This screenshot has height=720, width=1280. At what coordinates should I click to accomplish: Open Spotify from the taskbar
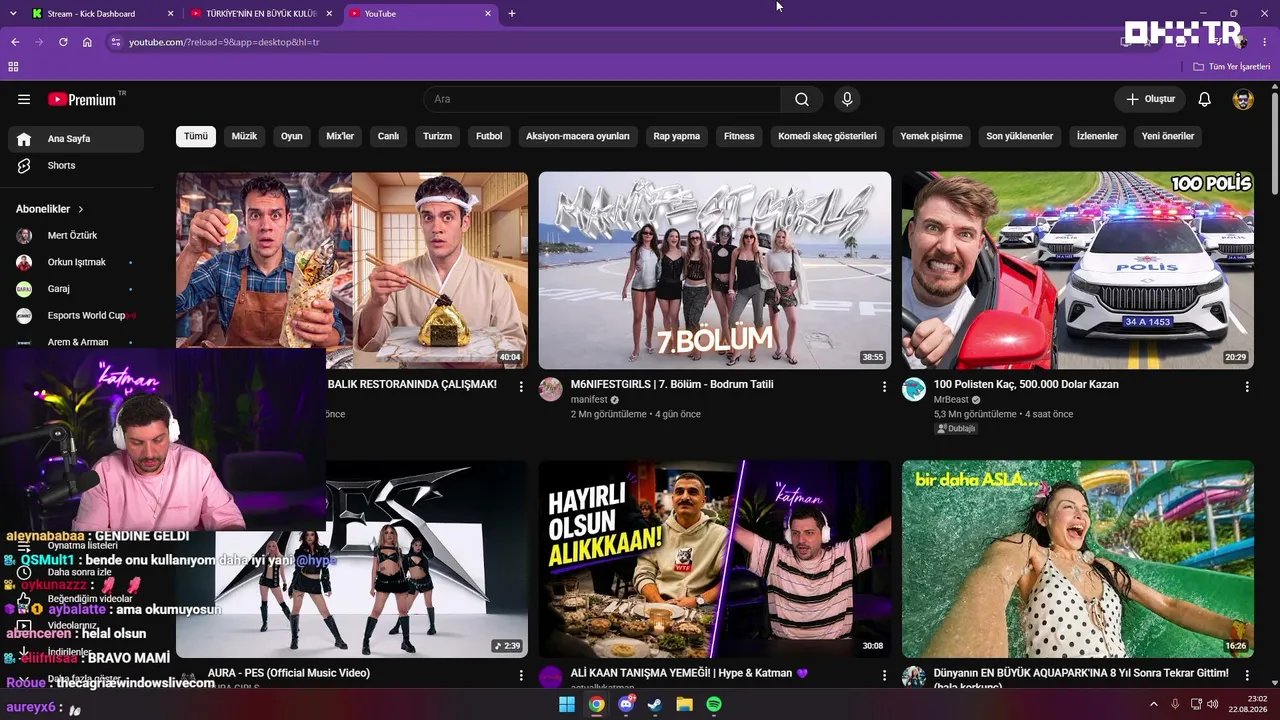(x=714, y=705)
